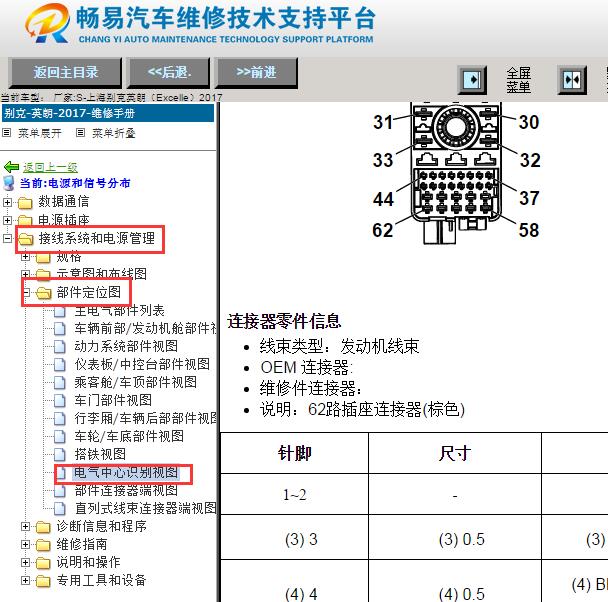
Task: Expand 说明和操作 with plus
Action: (x=26, y=562)
